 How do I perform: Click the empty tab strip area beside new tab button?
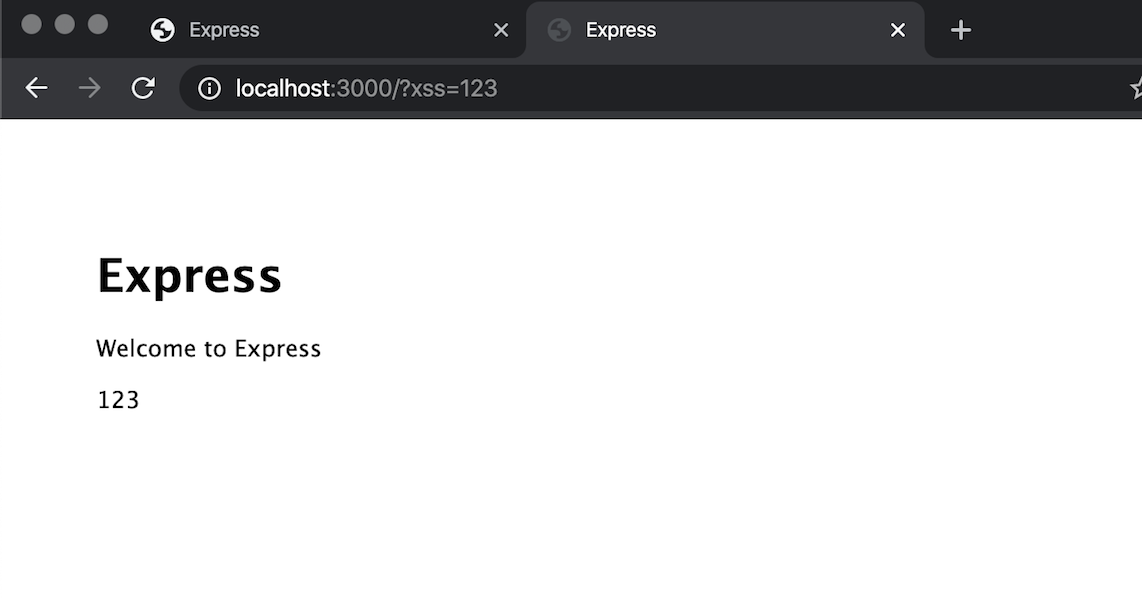[1060, 30]
